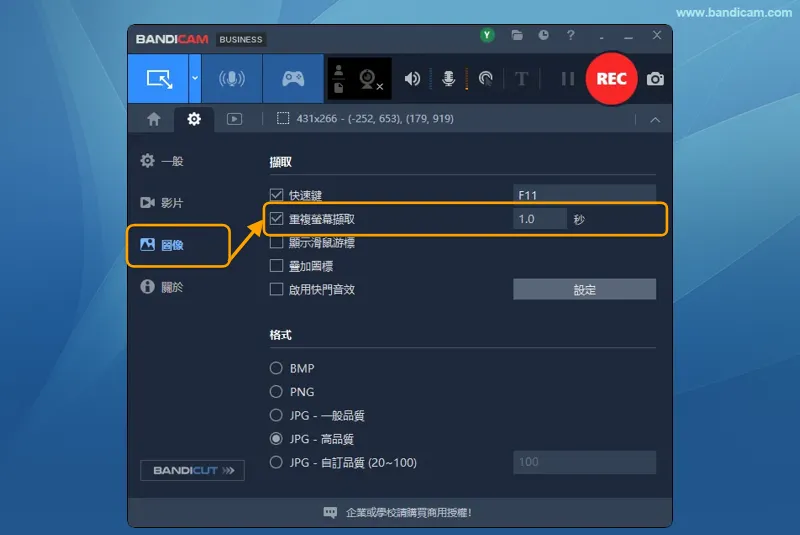Switch to game recording mode
Viewport: 800px width, 535px height.
(x=293, y=79)
